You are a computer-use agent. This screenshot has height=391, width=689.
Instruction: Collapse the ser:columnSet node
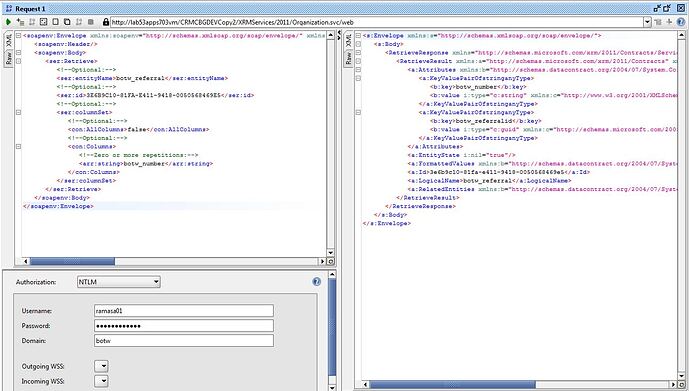pyautogui.click(x=18, y=112)
